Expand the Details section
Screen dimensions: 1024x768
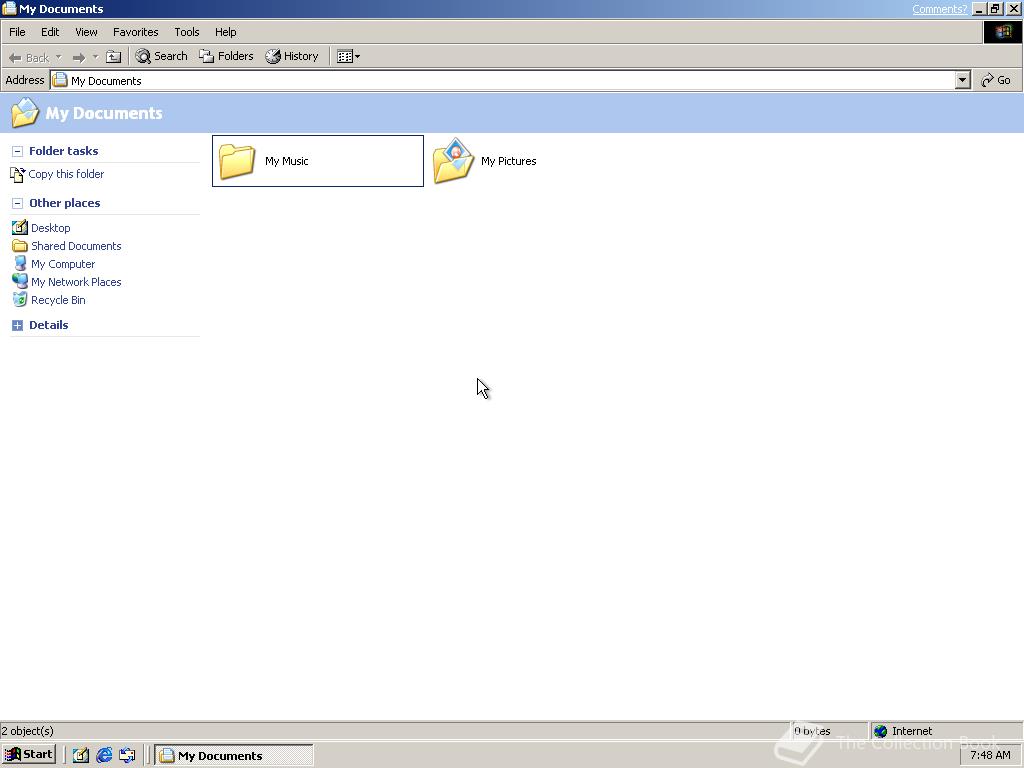[18, 325]
